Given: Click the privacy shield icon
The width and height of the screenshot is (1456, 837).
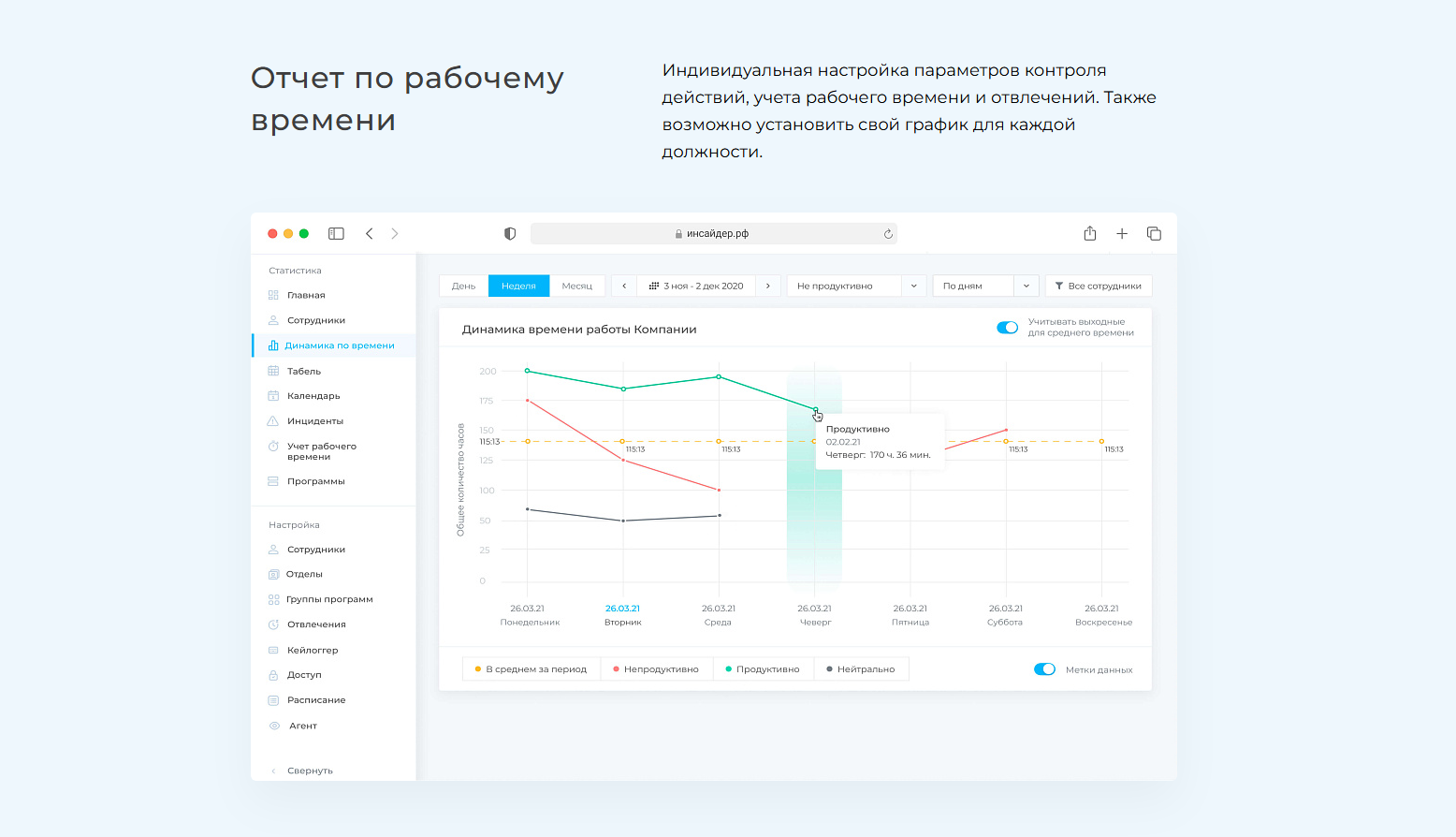Looking at the screenshot, I should pyautogui.click(x=510, y=234).
